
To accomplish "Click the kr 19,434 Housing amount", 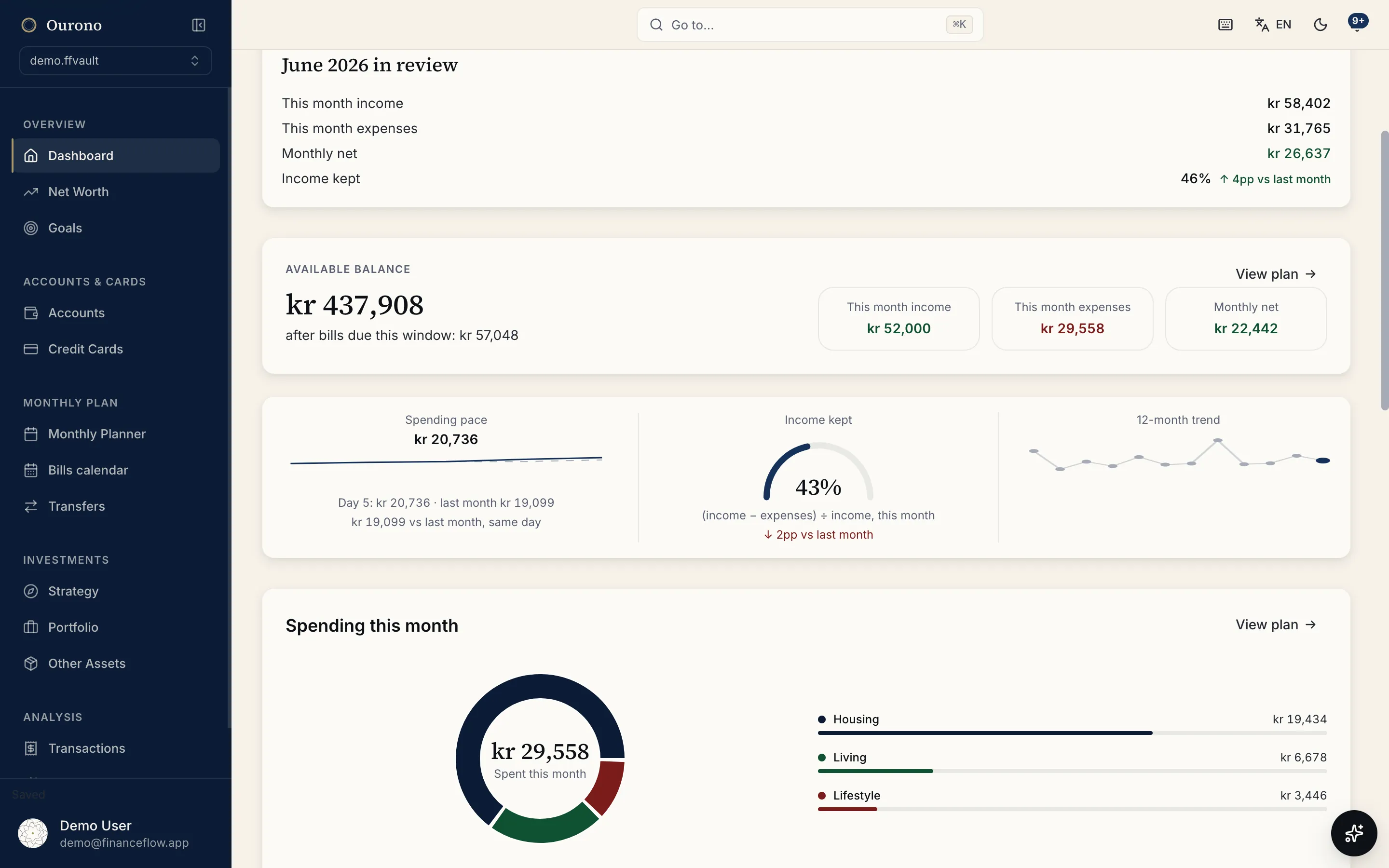I will [1299, 719].
